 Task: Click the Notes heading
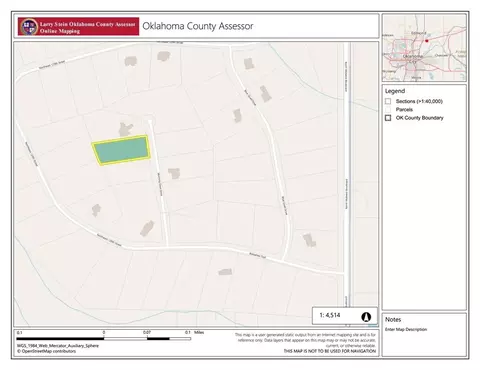(x=393, y=319)
